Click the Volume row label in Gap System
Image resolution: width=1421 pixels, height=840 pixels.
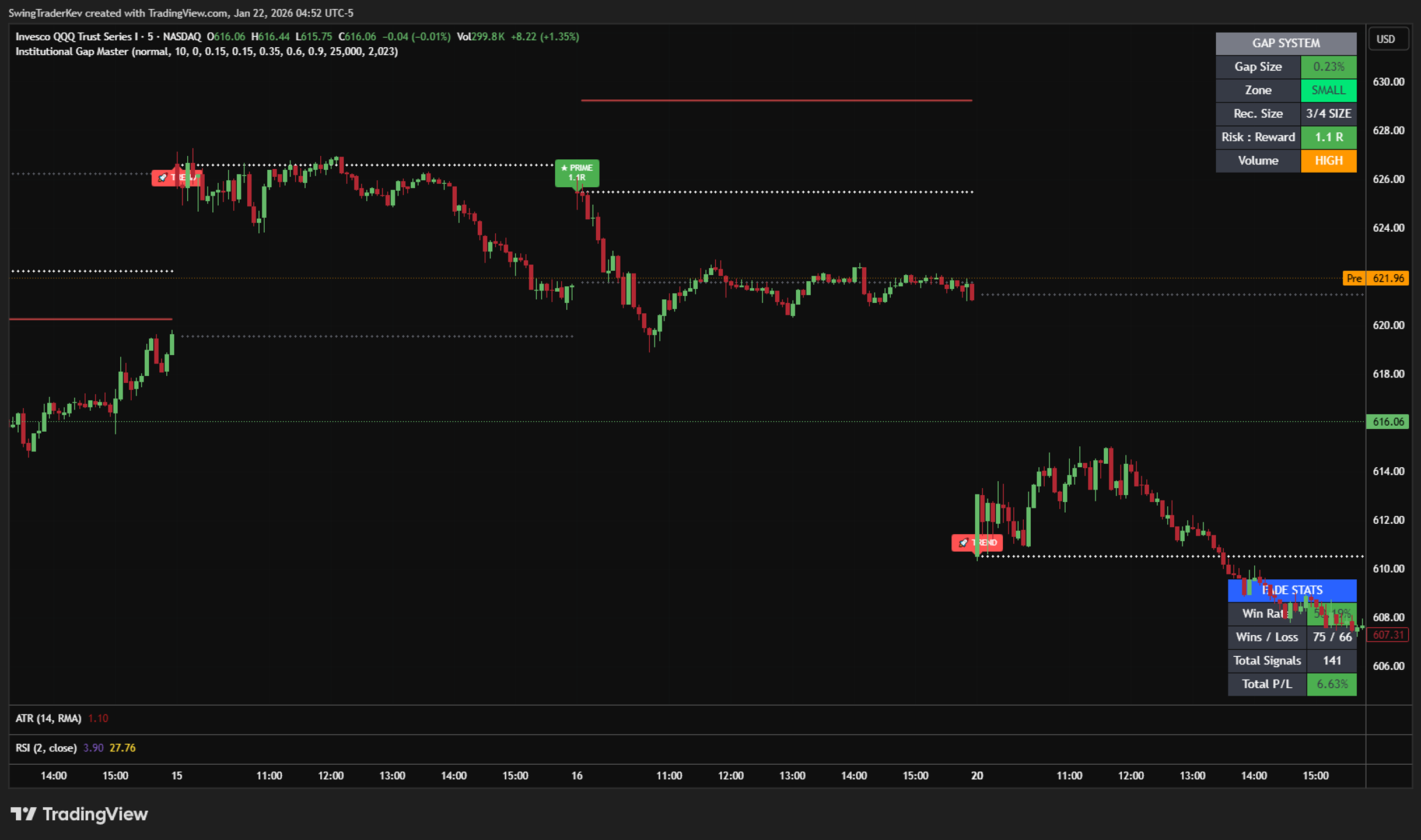1258,160
